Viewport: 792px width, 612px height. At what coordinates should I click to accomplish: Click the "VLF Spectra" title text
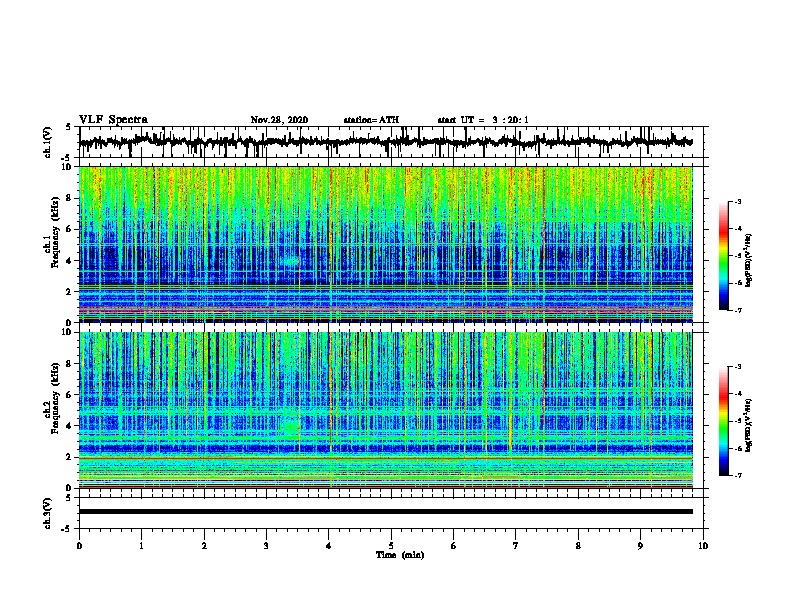coord(113,119)
